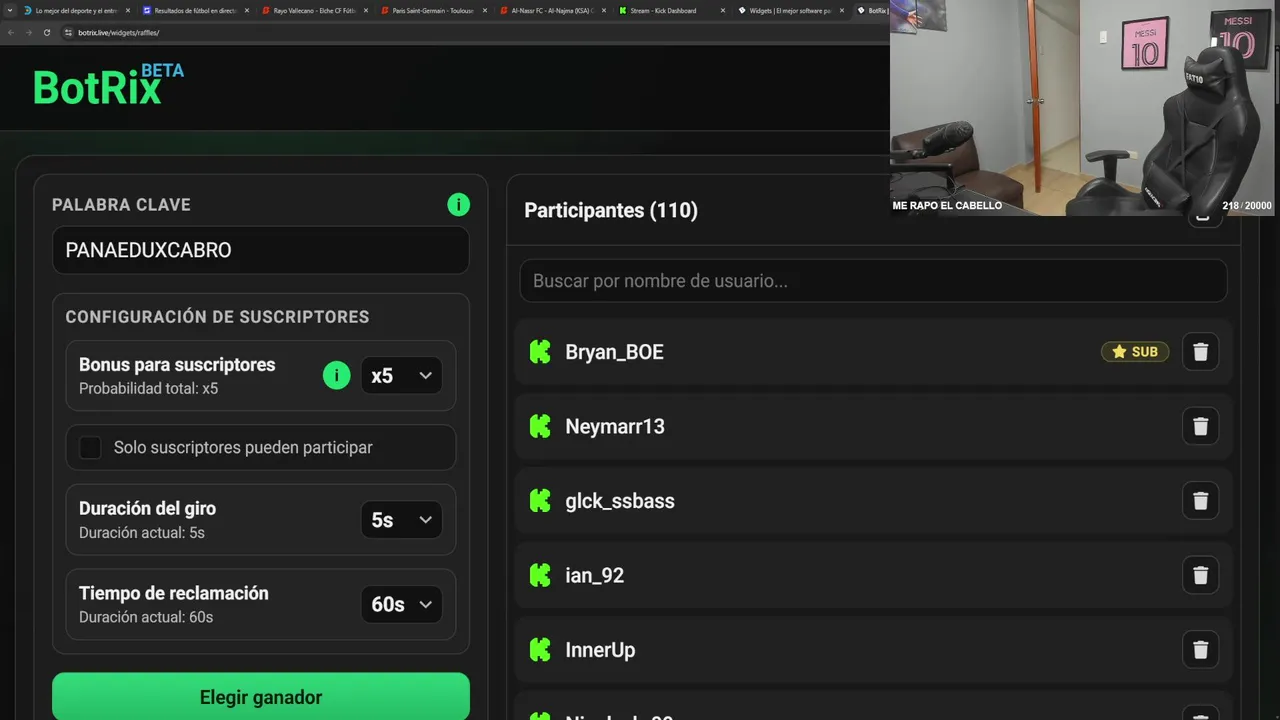The image size is (1280, 720).
Task: Click the Duración actual: 5s text
Action: (142, 533)
